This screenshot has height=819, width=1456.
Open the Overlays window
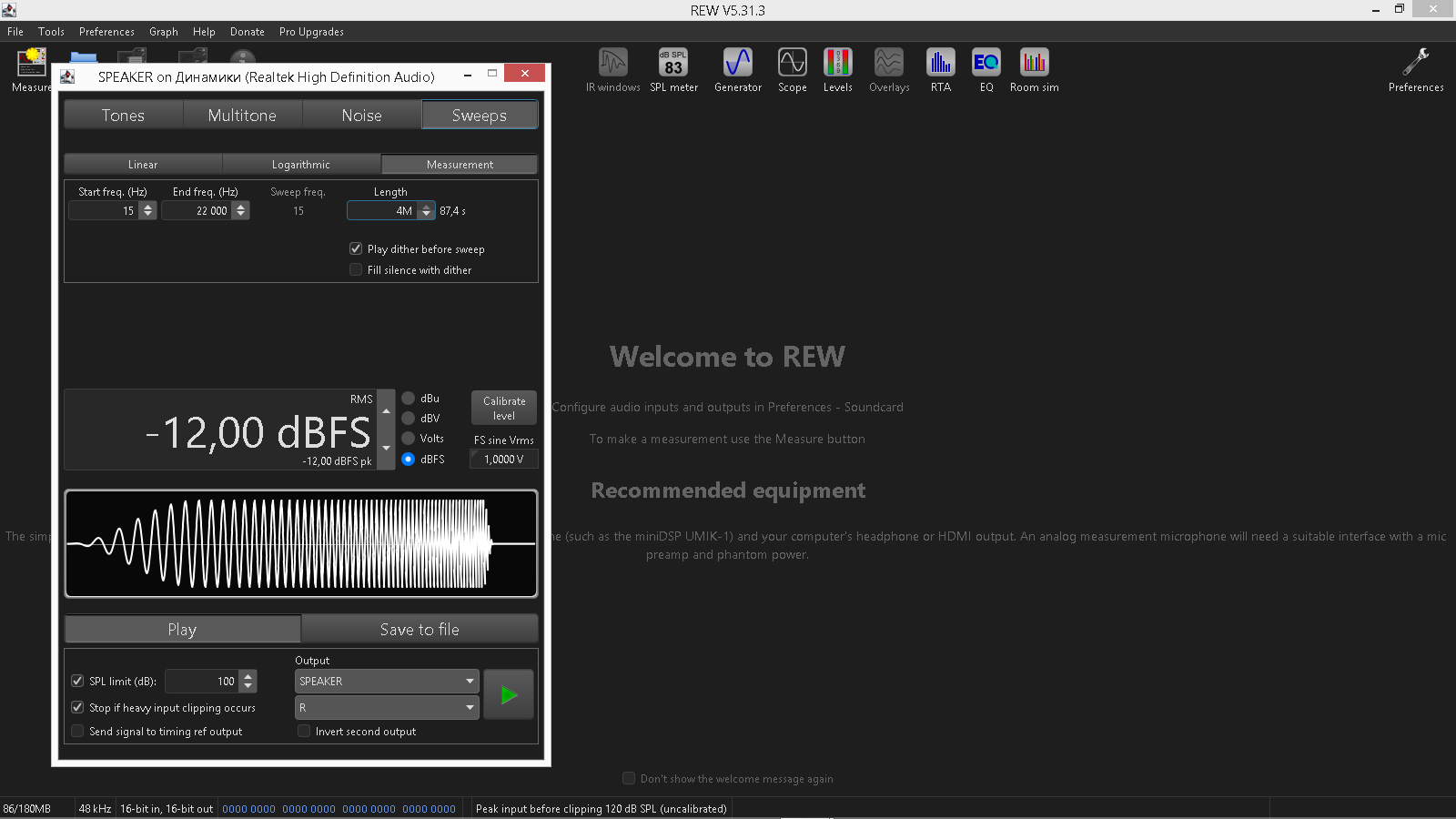pyautogui.click(x=889, y=70)
